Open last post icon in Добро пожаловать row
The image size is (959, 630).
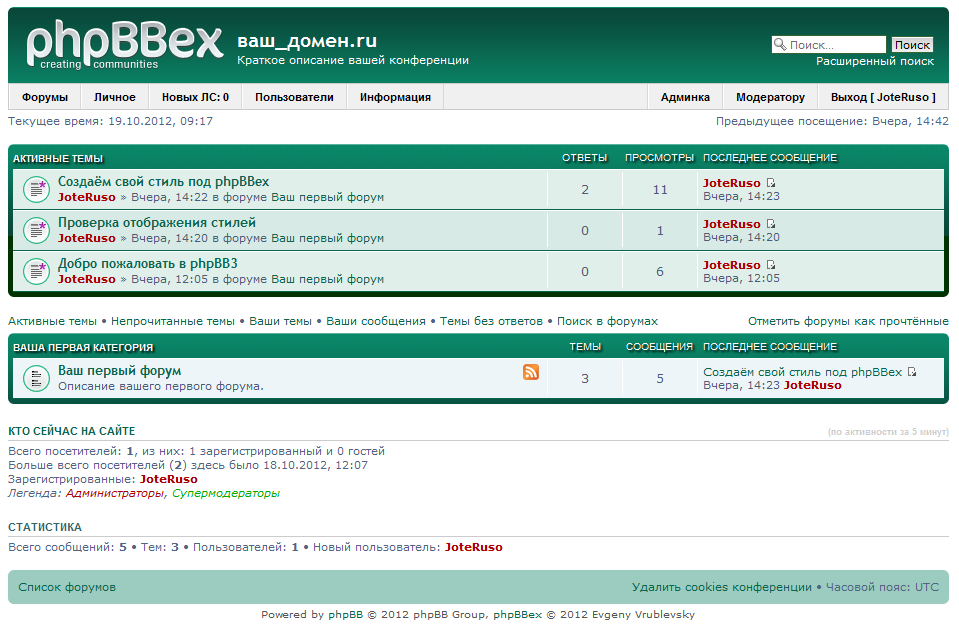(x=771, y=265)
